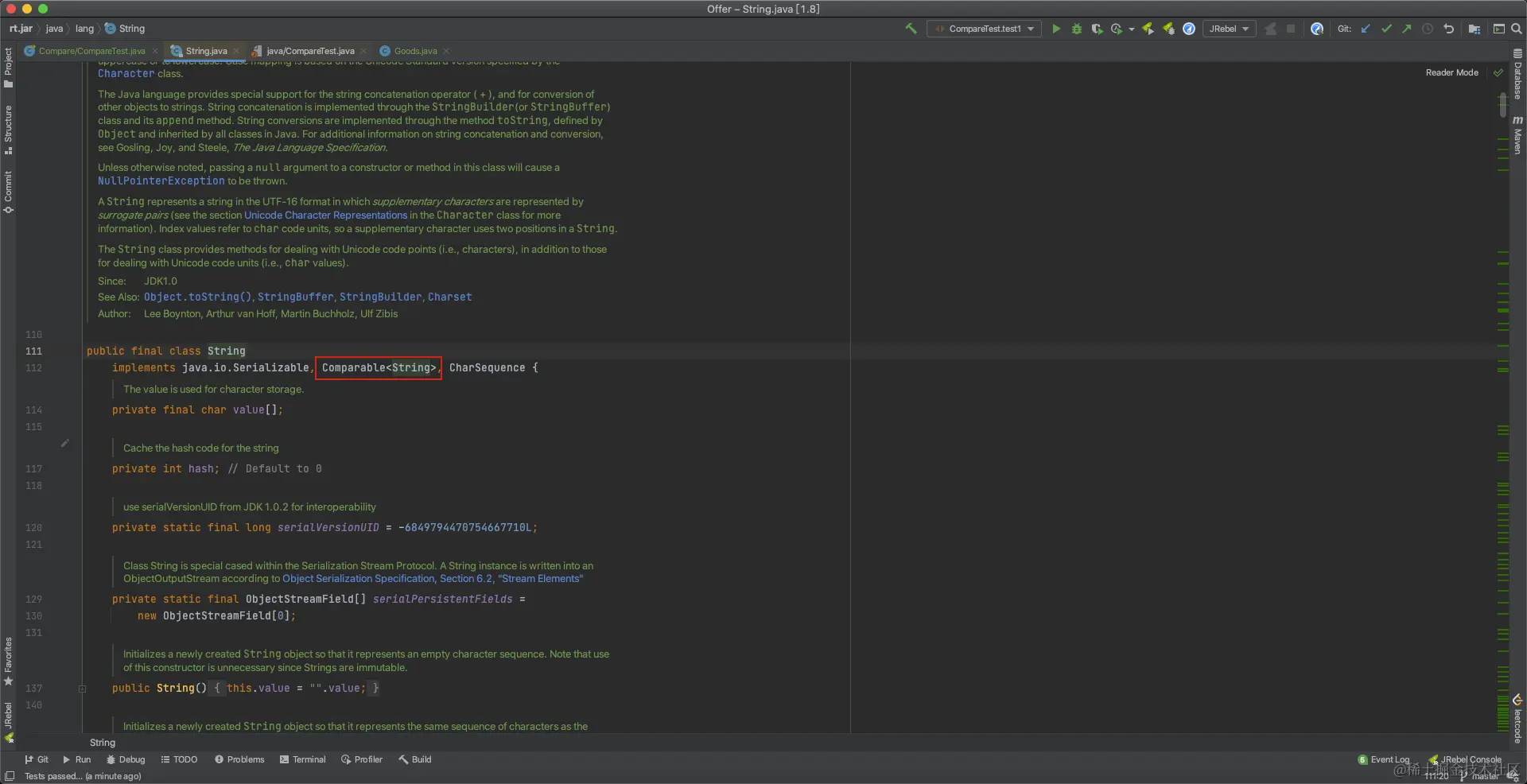
Task: Open the Problems tool window
Action: (x=239, y=759)
